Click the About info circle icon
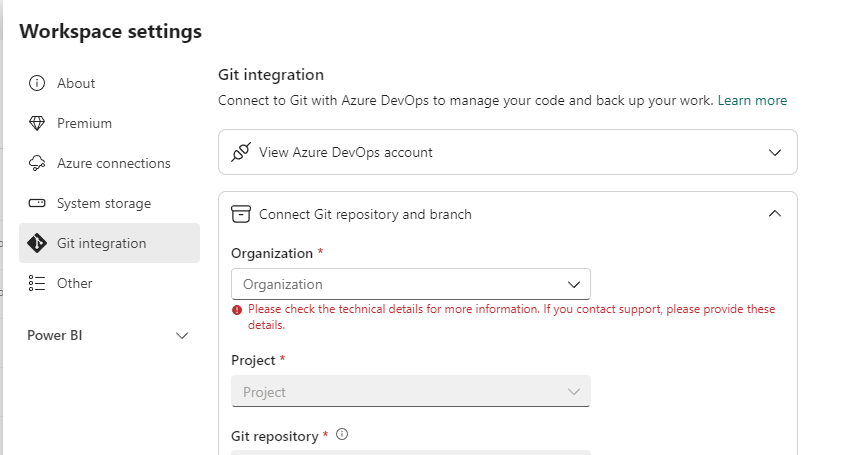 [37, 83]
